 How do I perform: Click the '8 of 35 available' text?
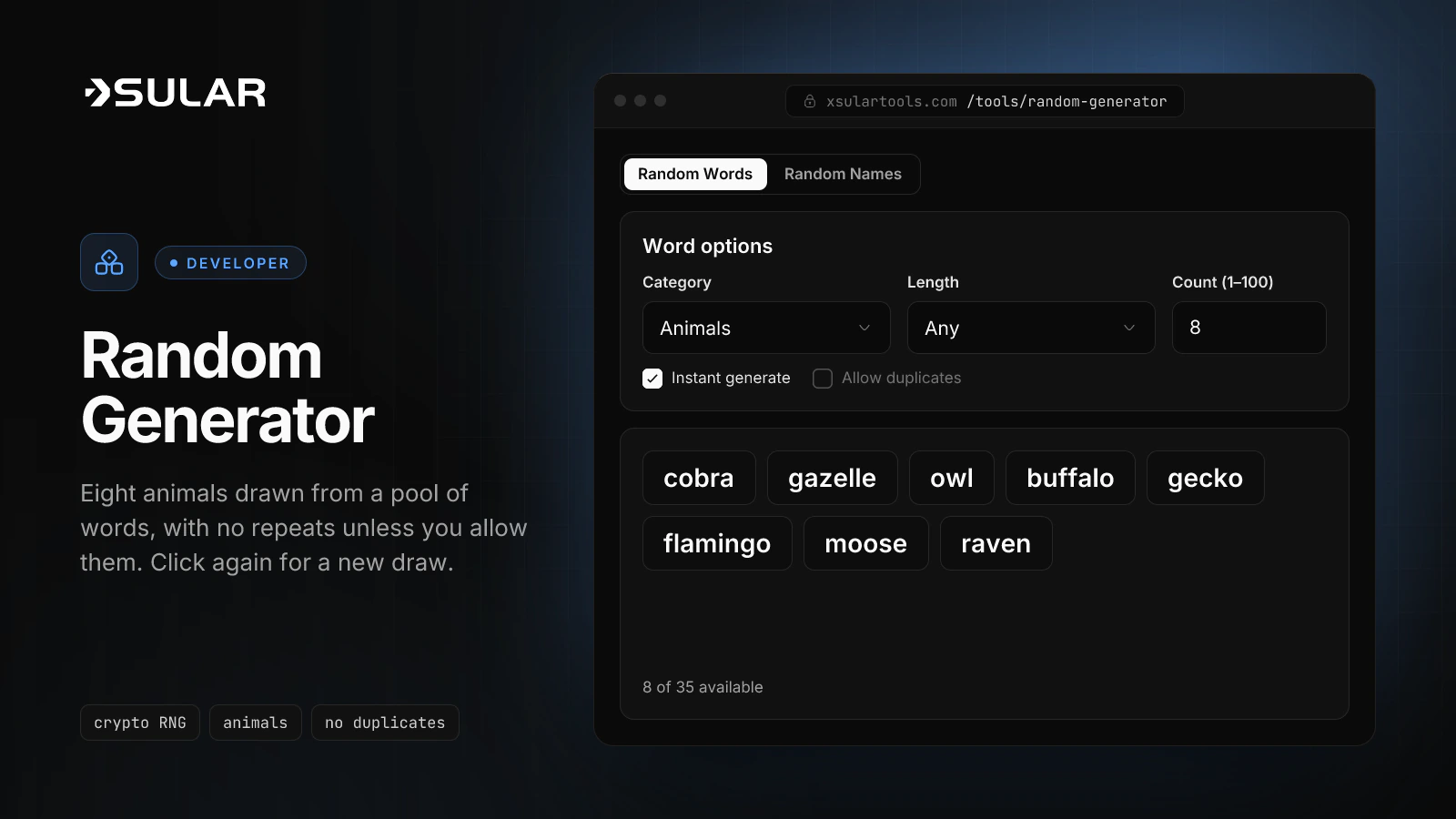tap(703, 687)
